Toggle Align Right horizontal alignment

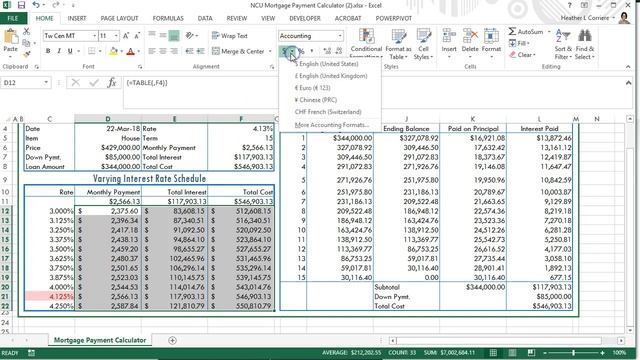click(x=174, y=51)
